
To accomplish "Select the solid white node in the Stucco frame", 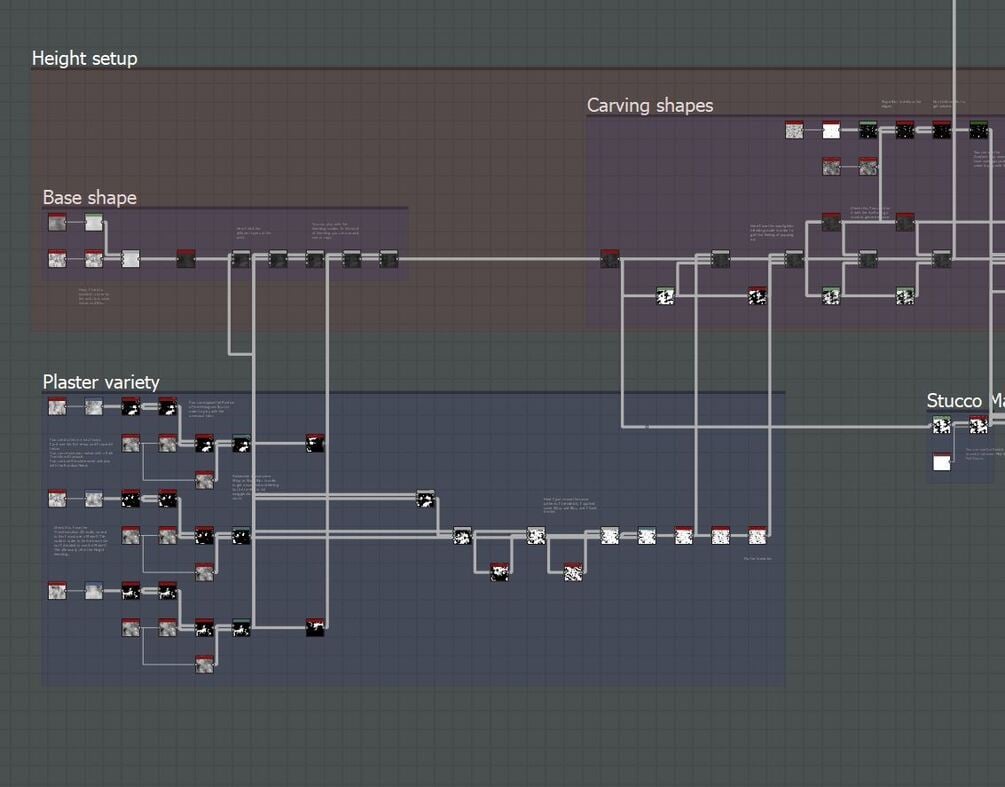I will (942, 461).
